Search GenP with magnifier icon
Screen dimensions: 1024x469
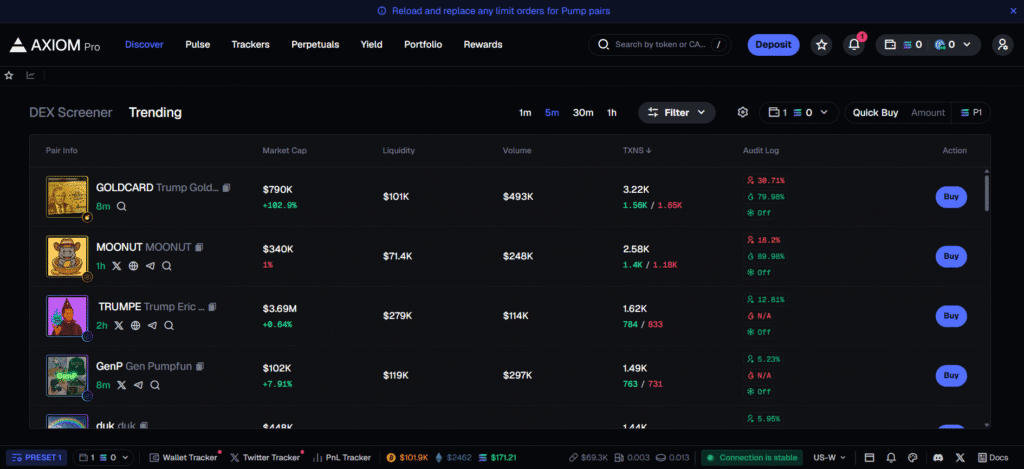pos(155,385)
